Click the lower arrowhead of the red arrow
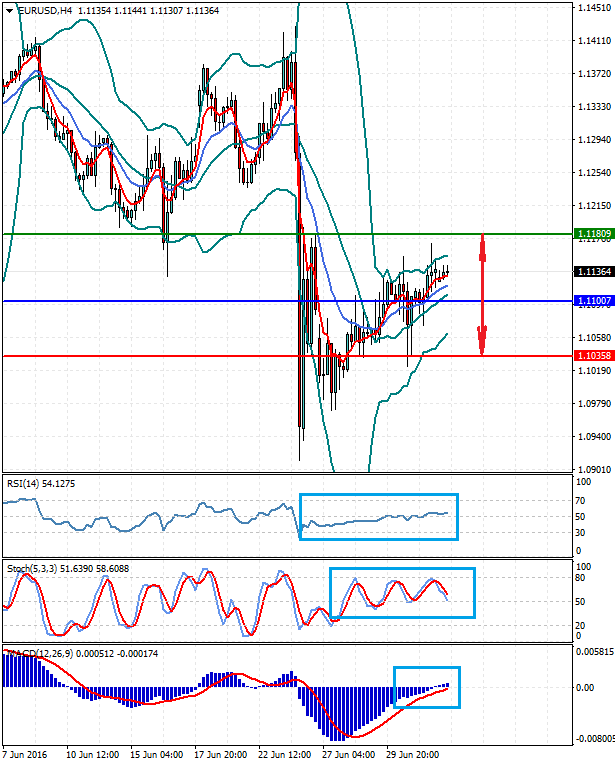This screenshot has width=615, height=766. tap(482, 349)
